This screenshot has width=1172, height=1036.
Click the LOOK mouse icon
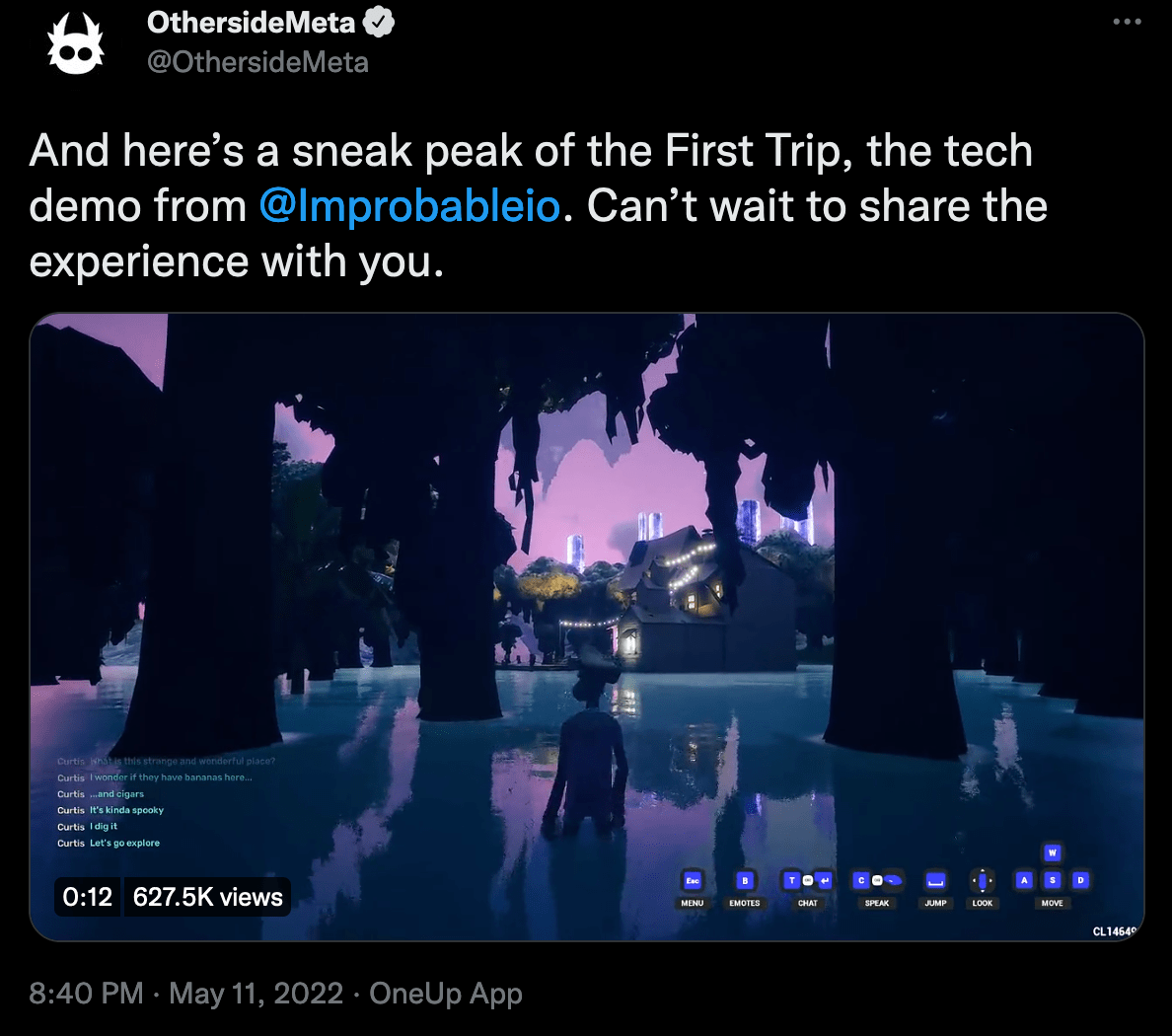[983, 880]
